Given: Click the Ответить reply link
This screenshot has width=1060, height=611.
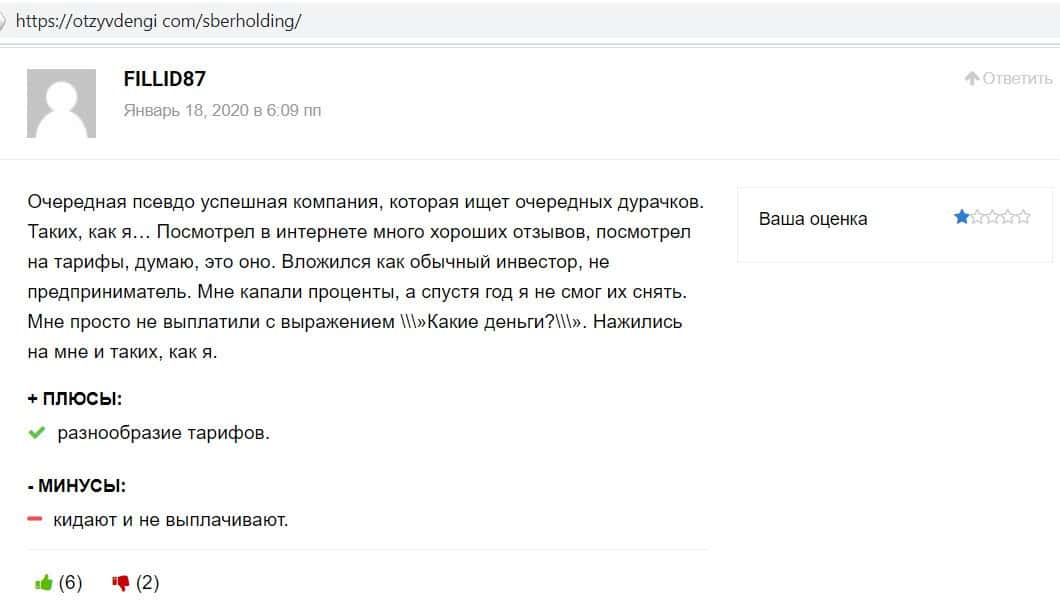Looking at the screenshot, I should (1017, 79).
